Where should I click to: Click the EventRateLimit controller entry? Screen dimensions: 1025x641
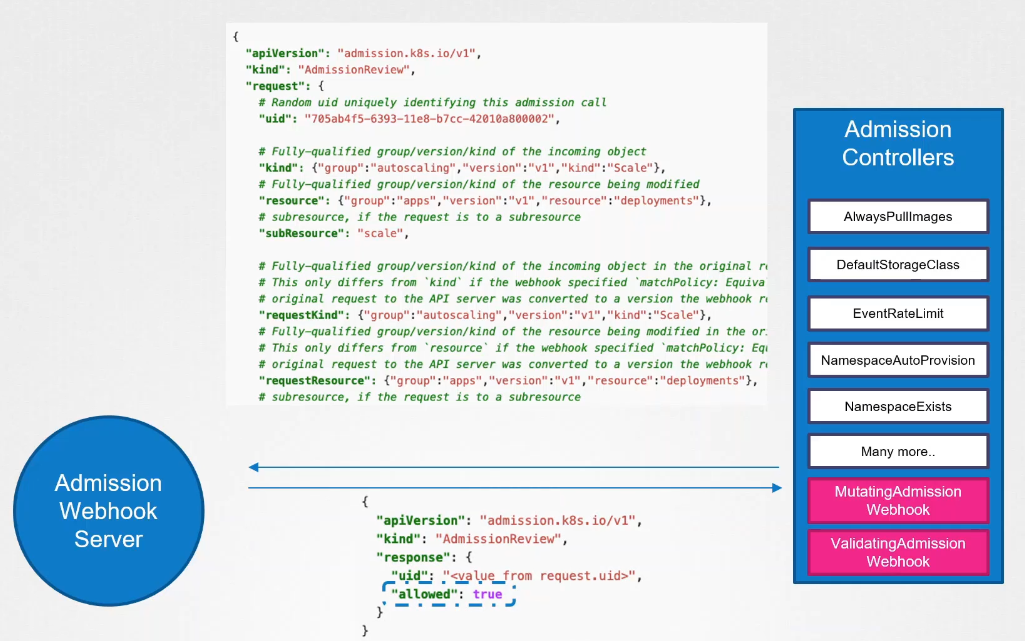coord(897,313)
